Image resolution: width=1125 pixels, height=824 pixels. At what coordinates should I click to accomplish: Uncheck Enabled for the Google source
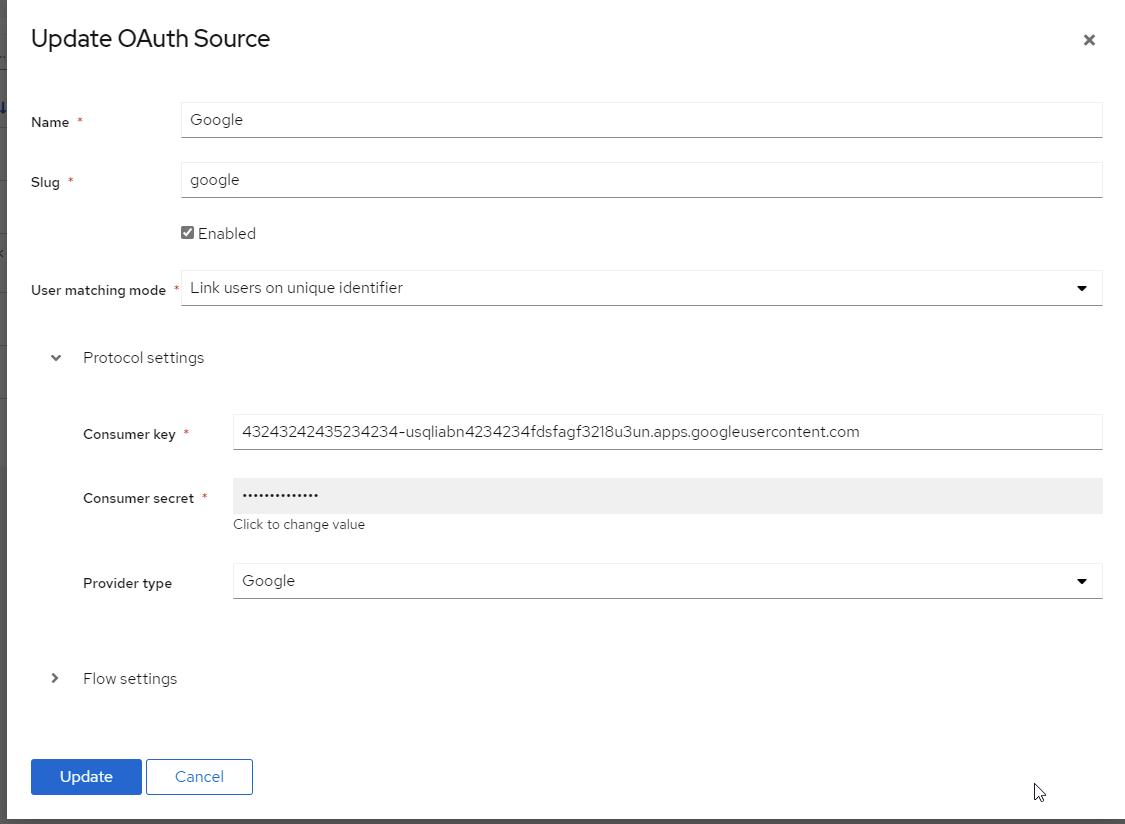[187, 232]
